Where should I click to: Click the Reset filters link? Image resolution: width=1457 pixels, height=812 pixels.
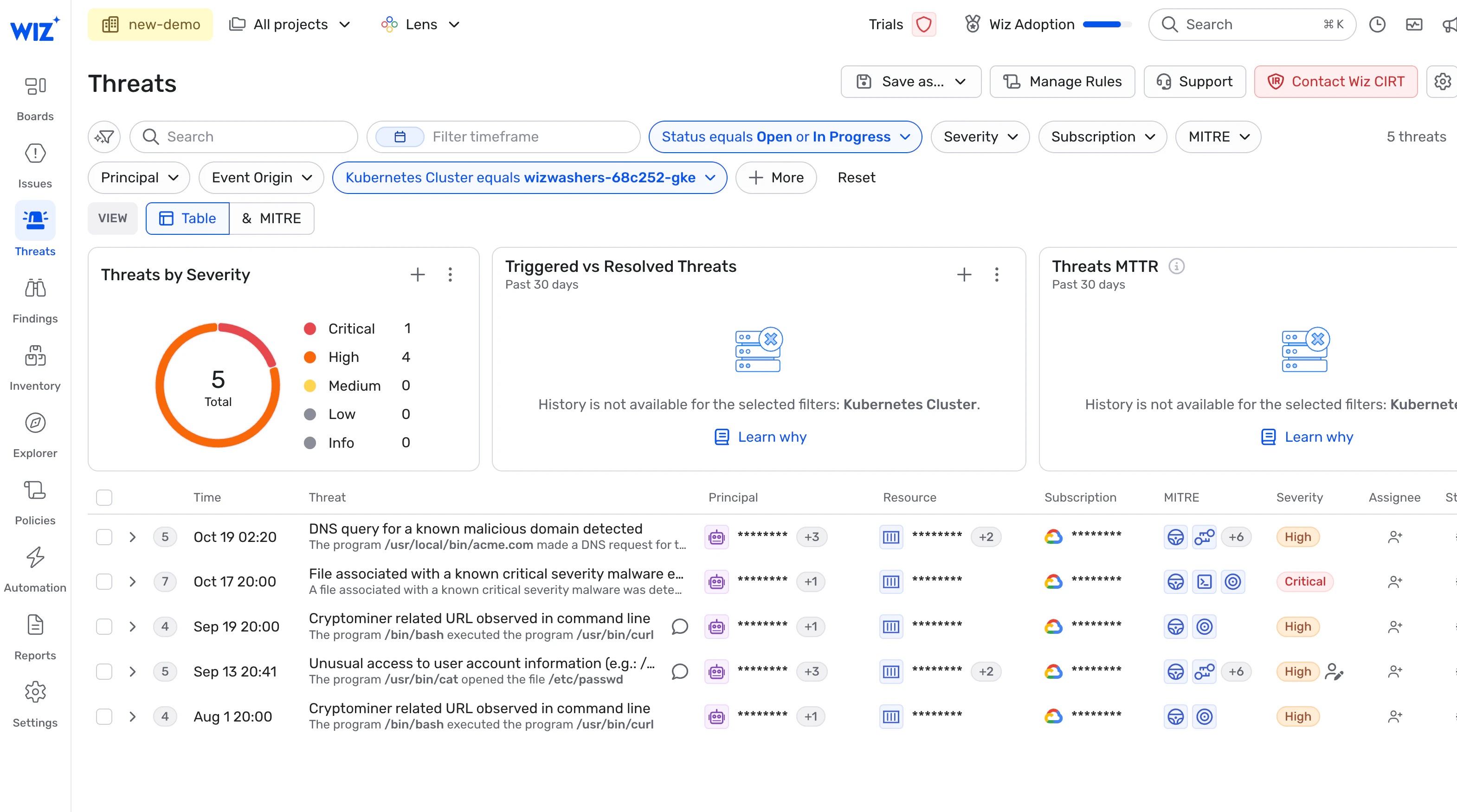[856, 178]
